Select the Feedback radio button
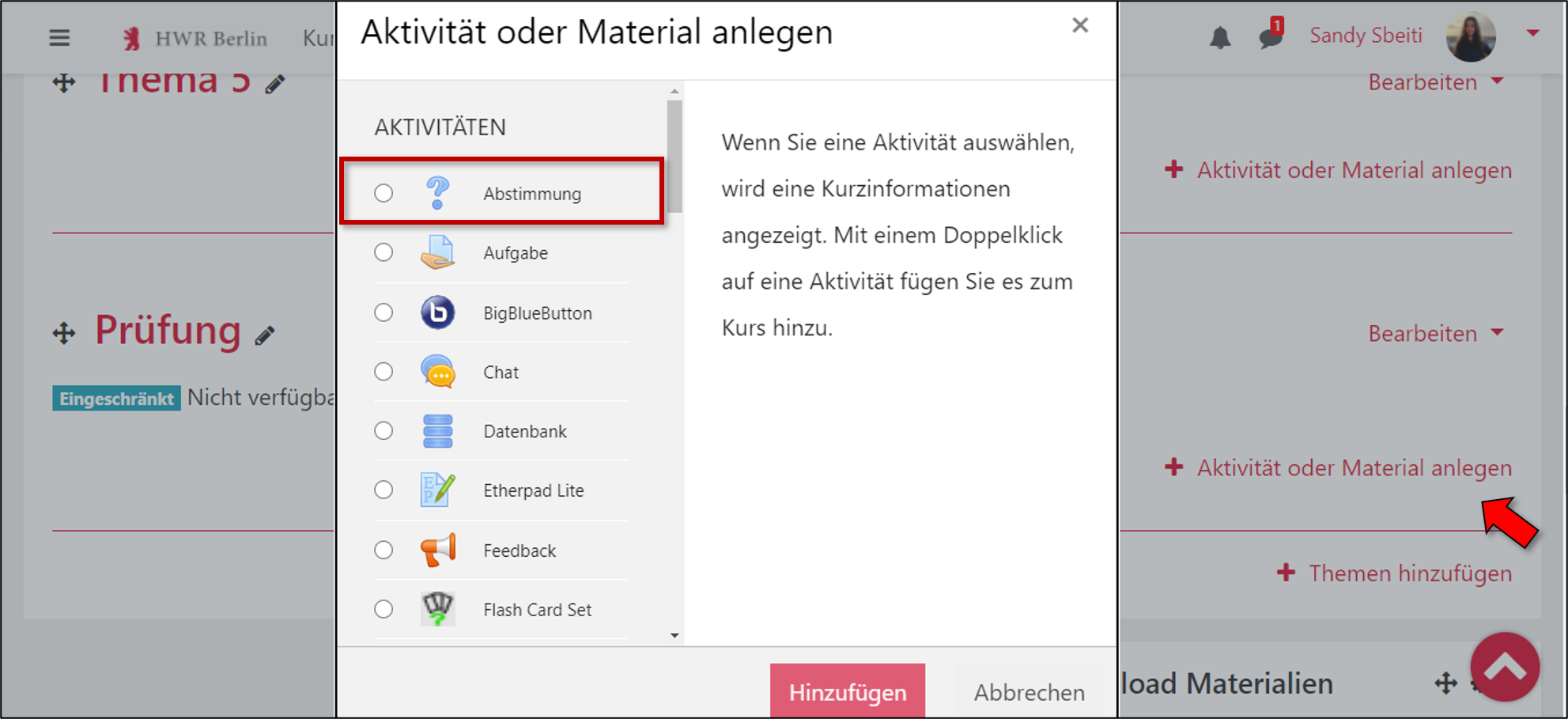Screen dimensions: 1568x719 click(384, 550)
